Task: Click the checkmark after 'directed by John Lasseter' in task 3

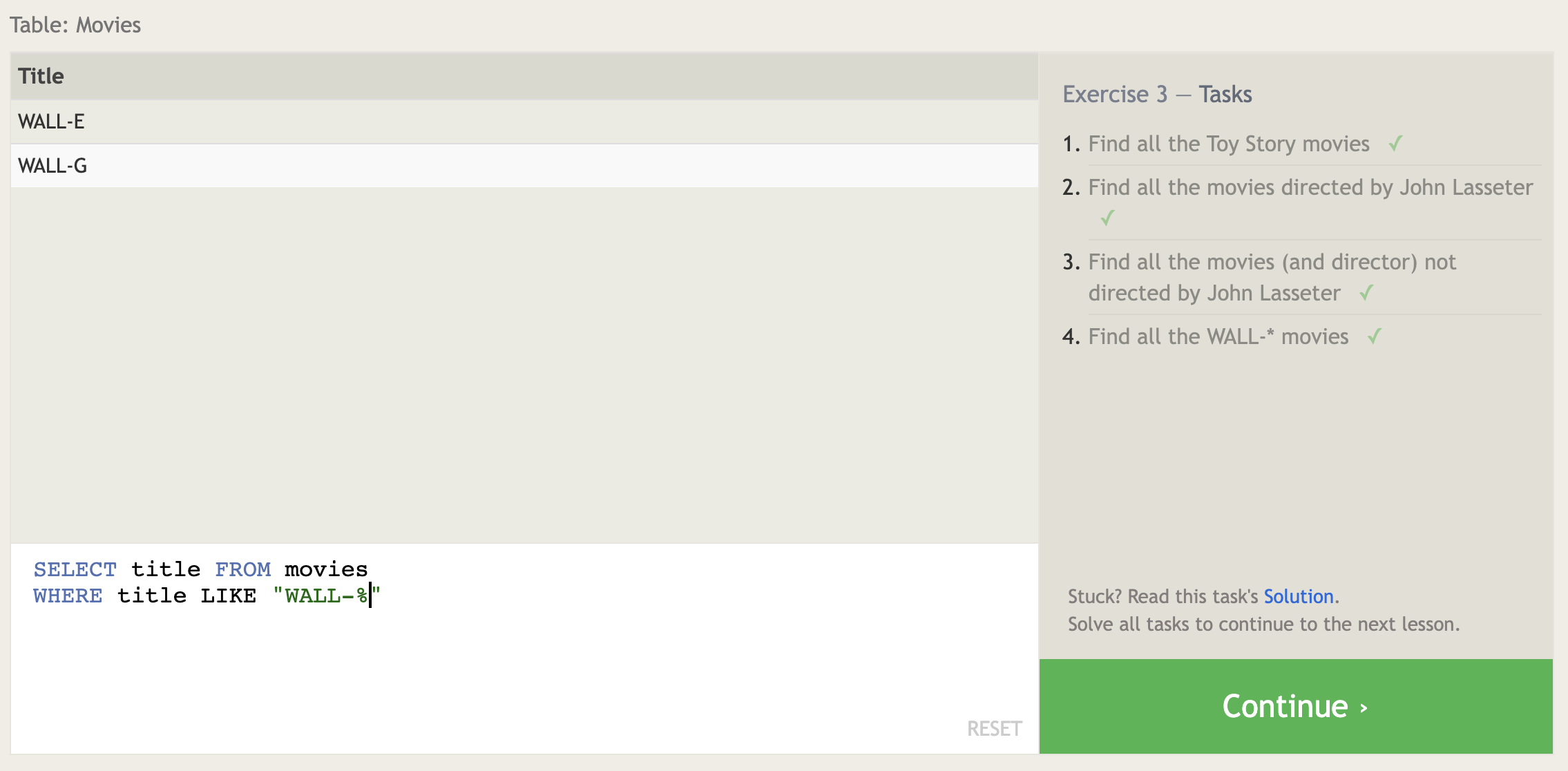Action: pos(1366,293)
